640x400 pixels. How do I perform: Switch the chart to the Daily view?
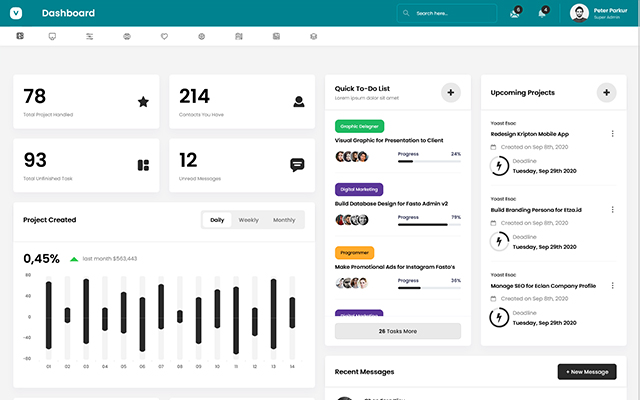click(x=217, y=220)
